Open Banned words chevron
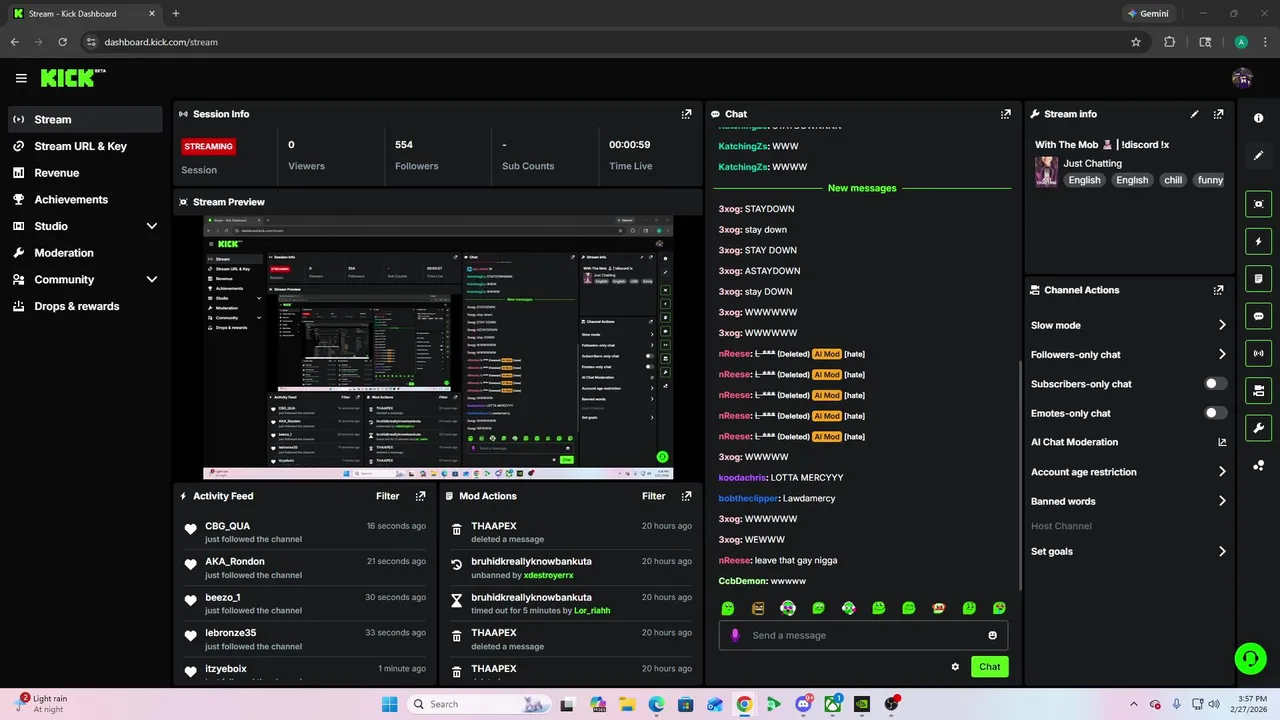1280x720 pixels. (1222, 501)
